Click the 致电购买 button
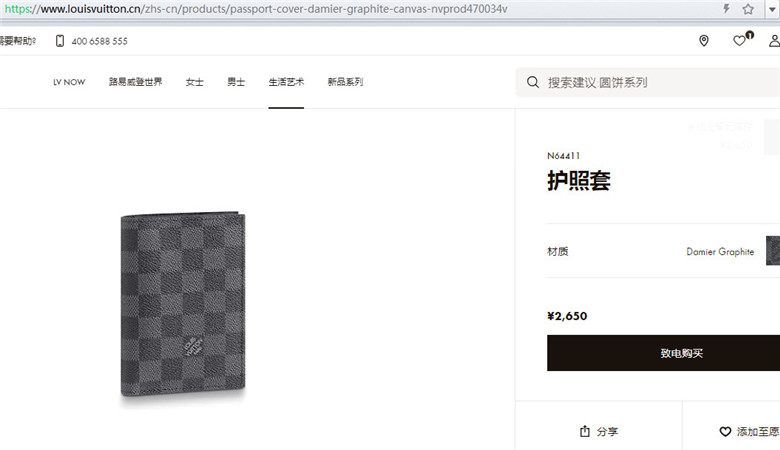 (664, 353)
